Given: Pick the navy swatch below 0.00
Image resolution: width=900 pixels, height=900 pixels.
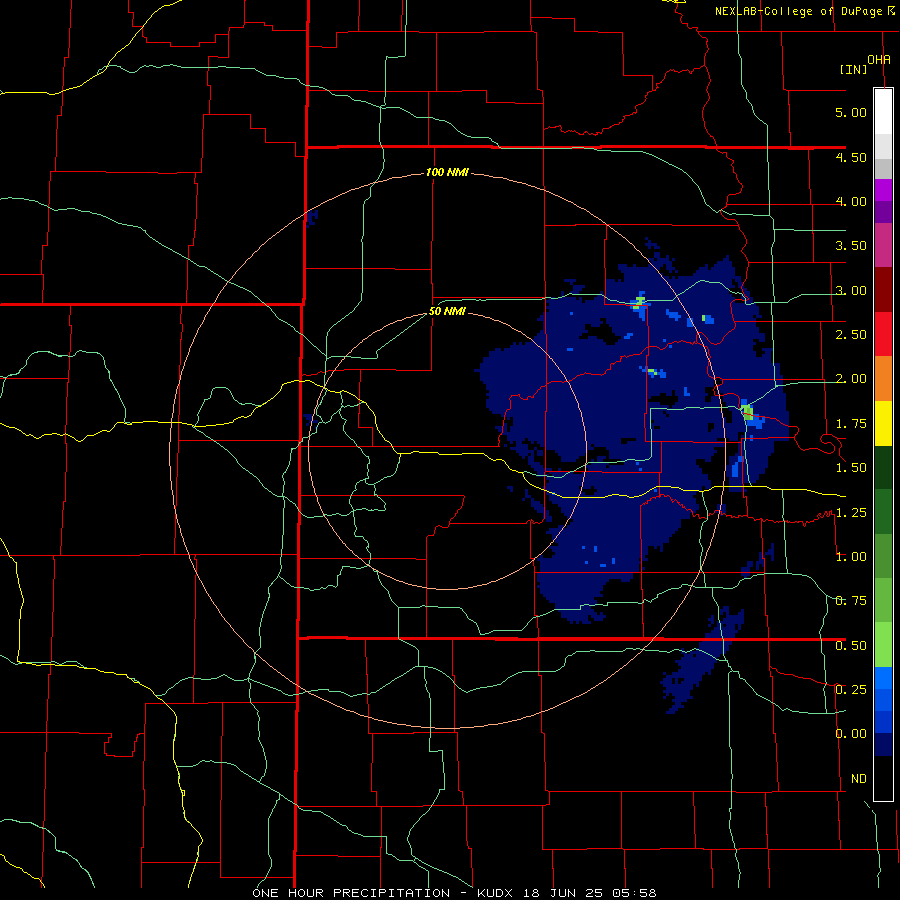Looking at the screenshot, I should pos(883,745).
